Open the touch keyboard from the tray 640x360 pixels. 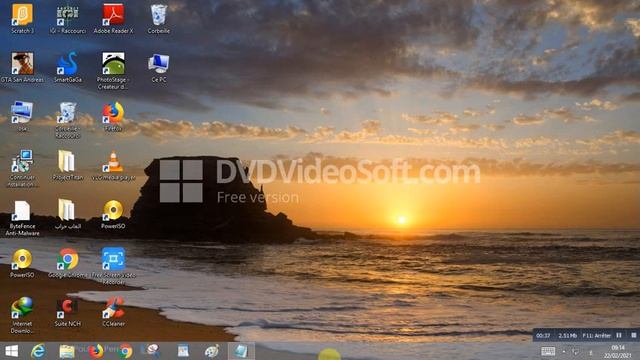548,351
